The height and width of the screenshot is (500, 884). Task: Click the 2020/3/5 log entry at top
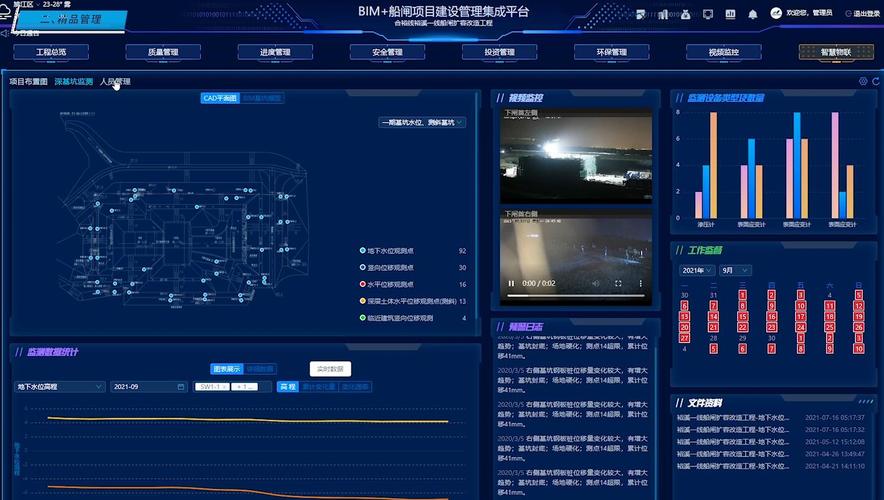[x=573, y=347]
